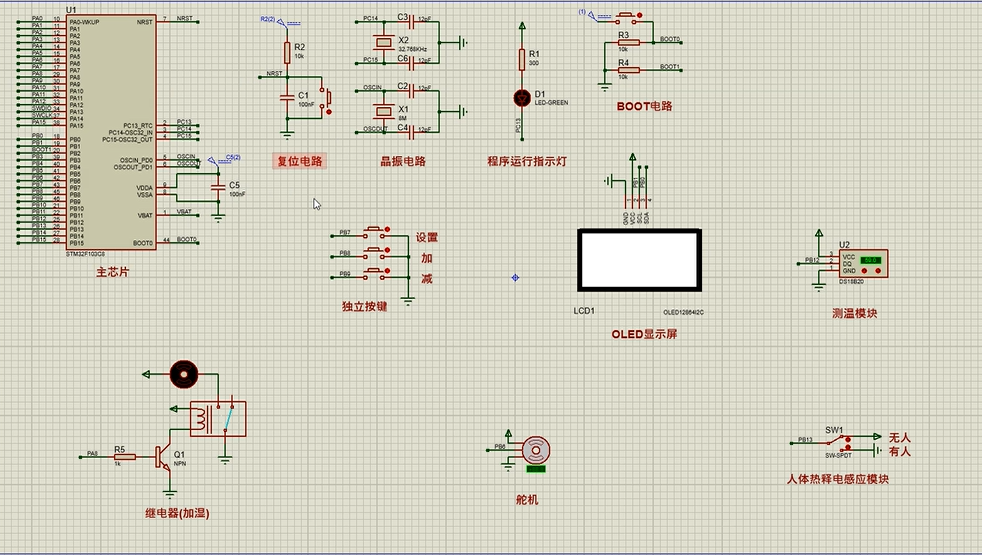Click the DS18B20 temperature value display
Viewport: 982px width, 555px height.
tap(871, 260)
